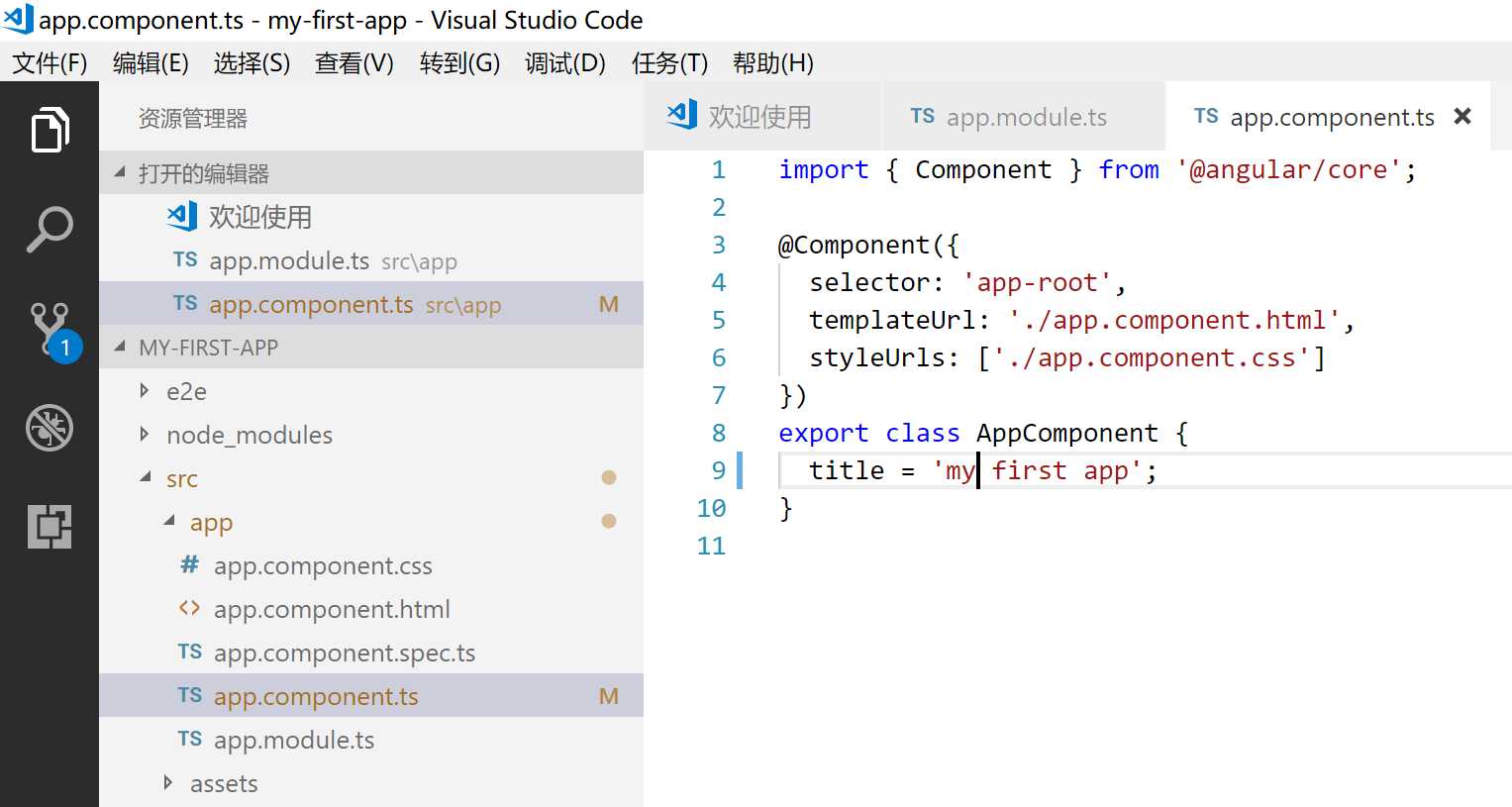Open the Explorer view in activity bar
The width and height of the screenshot is (1512, 807).
coord(50,130)
